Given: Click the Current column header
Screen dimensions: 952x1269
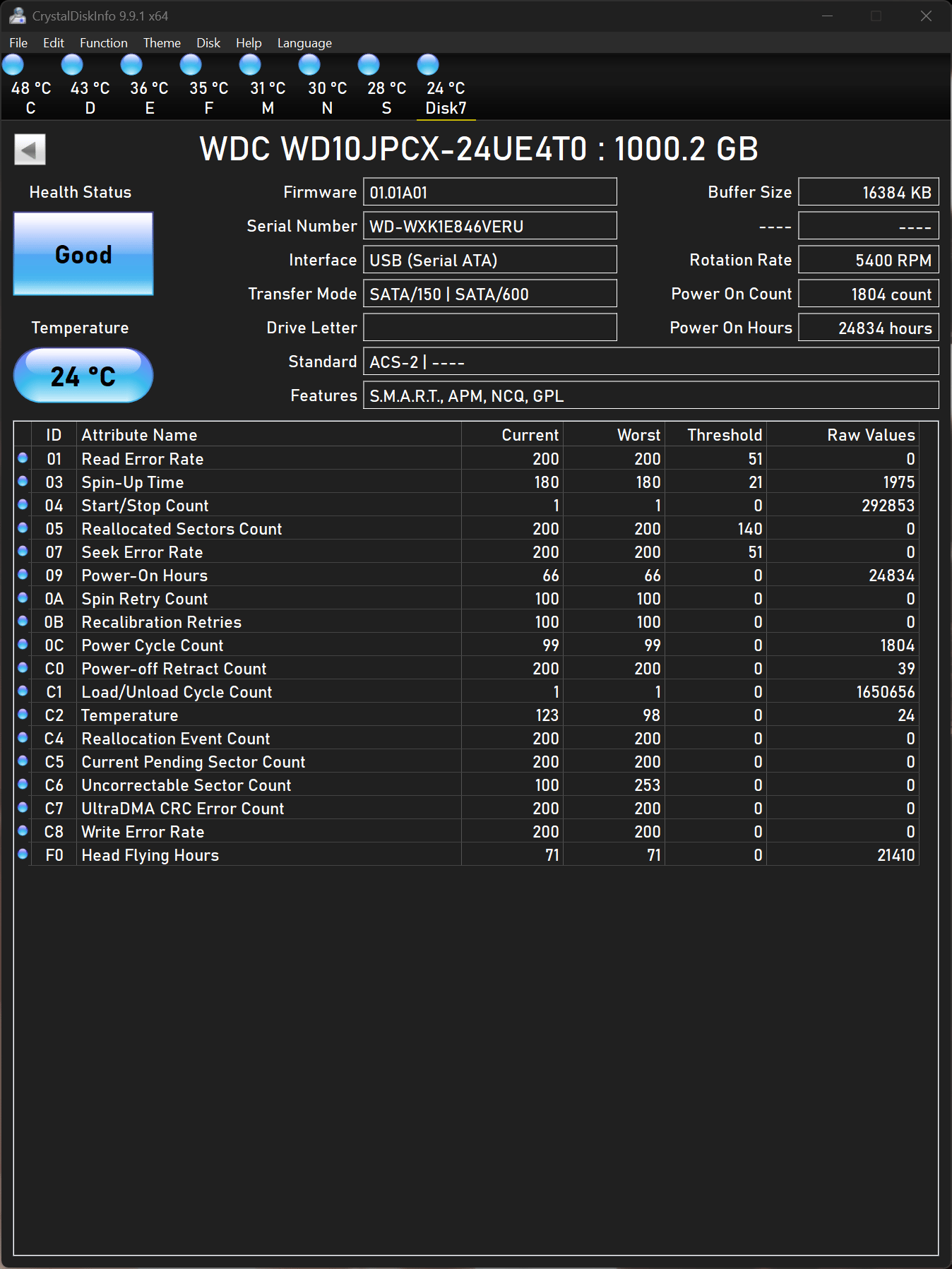Looking at the screenshot, I should [512, 434].
